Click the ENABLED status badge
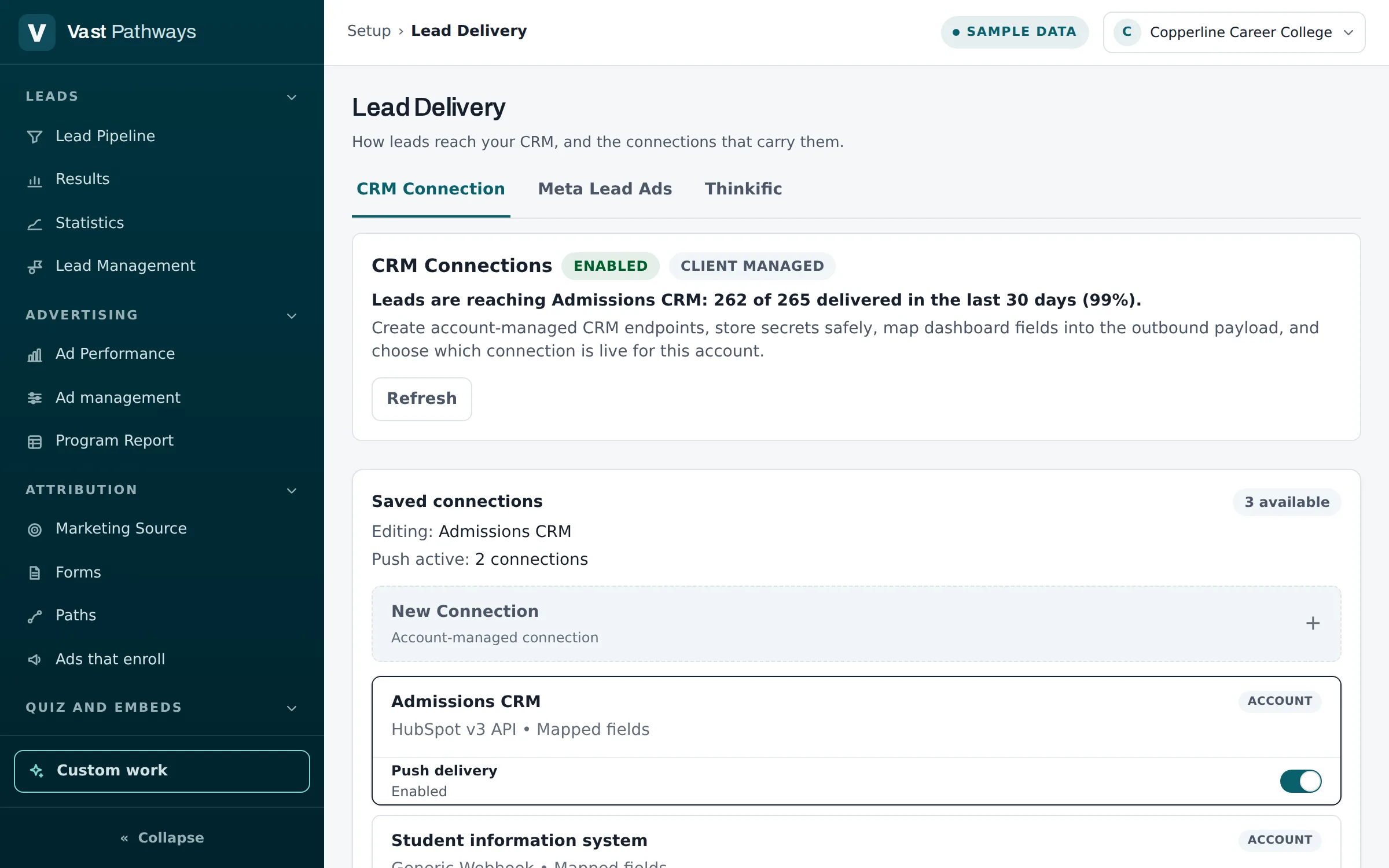Screen dimensions: 1389x868 tap(610, 266)
